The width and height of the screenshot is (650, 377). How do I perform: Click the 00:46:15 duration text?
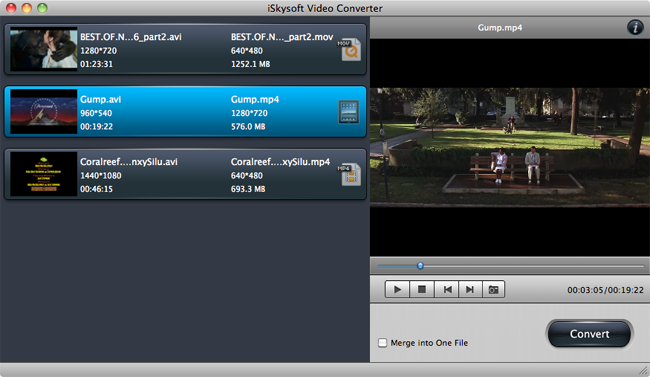(x=96, y=189)
